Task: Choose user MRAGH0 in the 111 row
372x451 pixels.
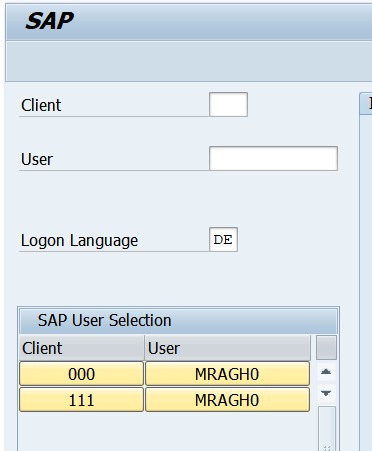Action: pyautogui.click(x=227, y=399)
